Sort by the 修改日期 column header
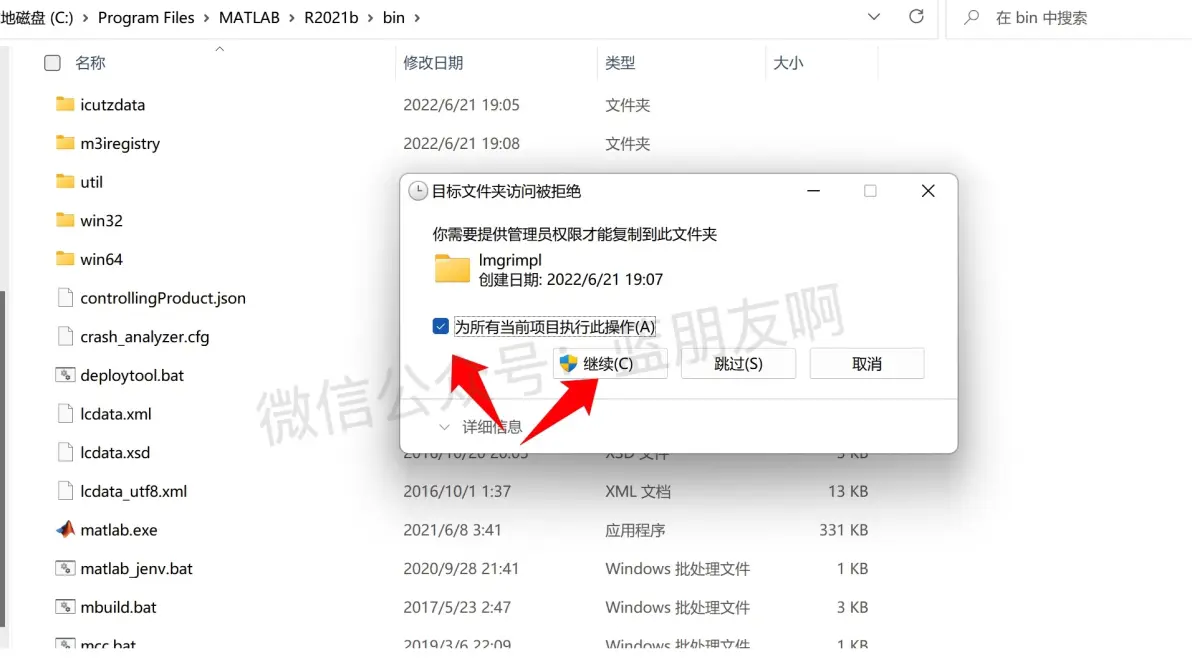 (x=433, y=63)
